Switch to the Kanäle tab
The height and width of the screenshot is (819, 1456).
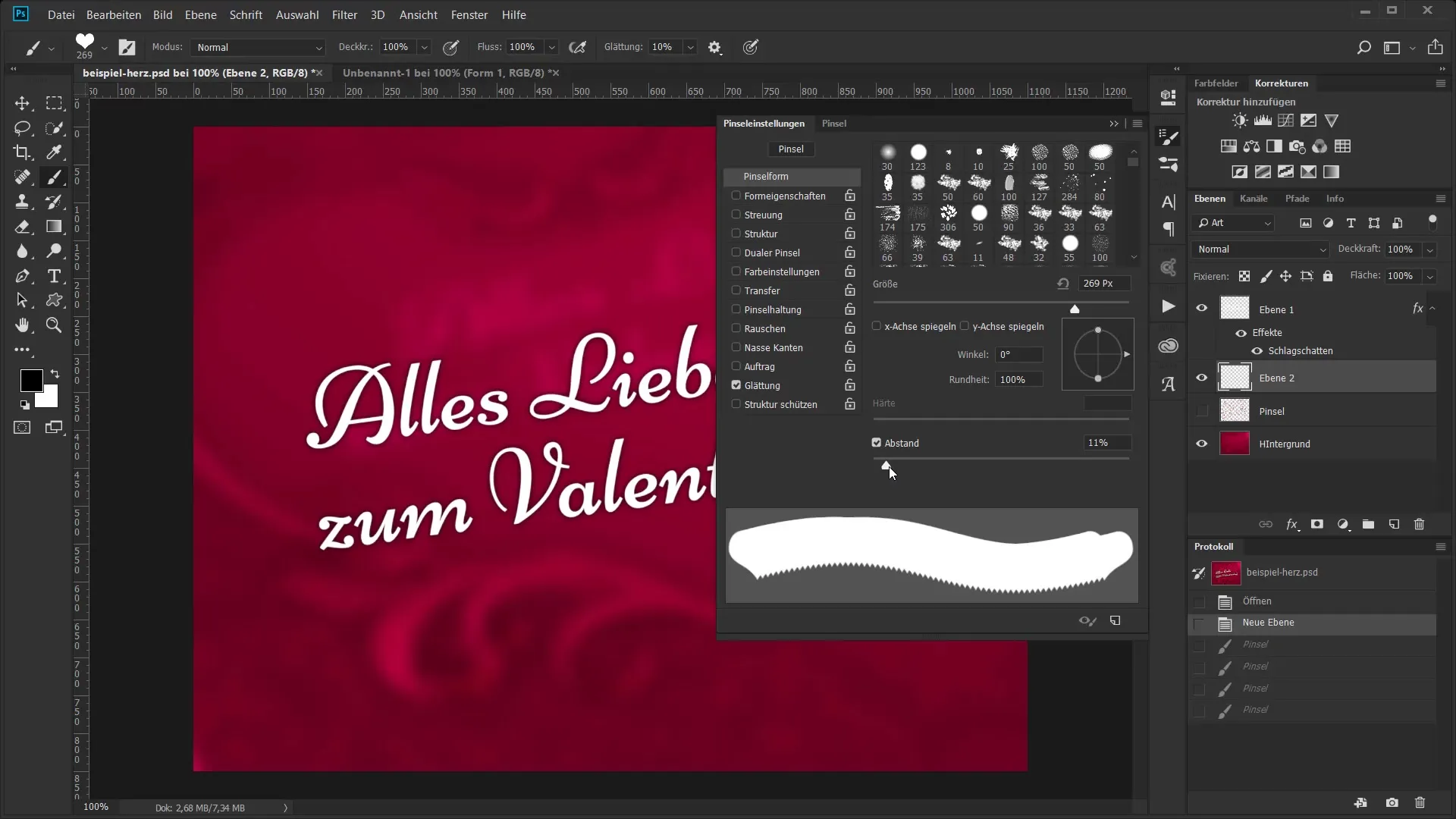[1254, 199]
